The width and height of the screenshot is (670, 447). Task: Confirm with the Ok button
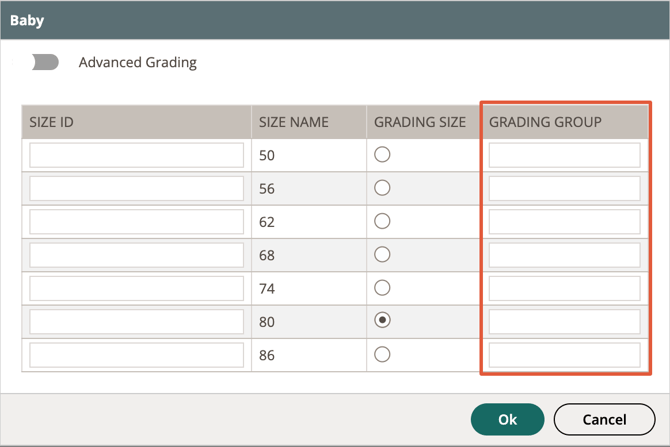pos(507,419)
